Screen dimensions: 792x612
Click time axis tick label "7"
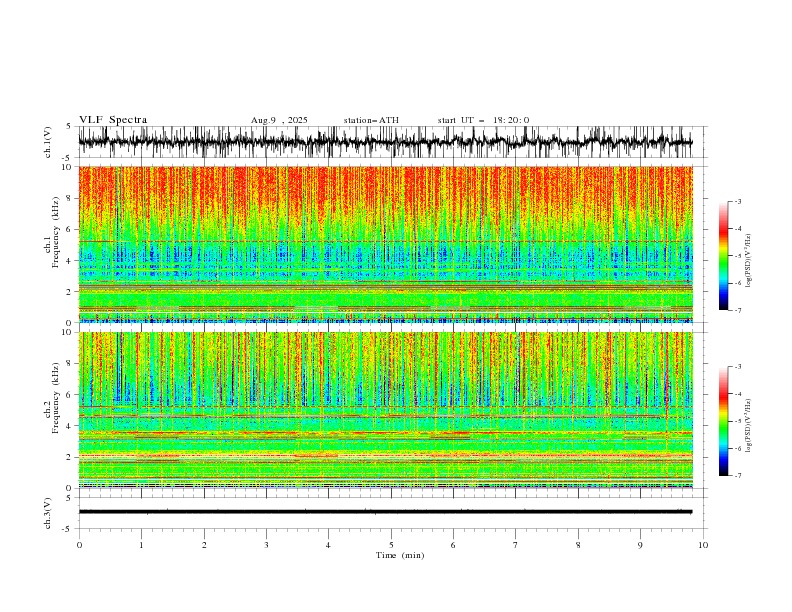[516, 545]
